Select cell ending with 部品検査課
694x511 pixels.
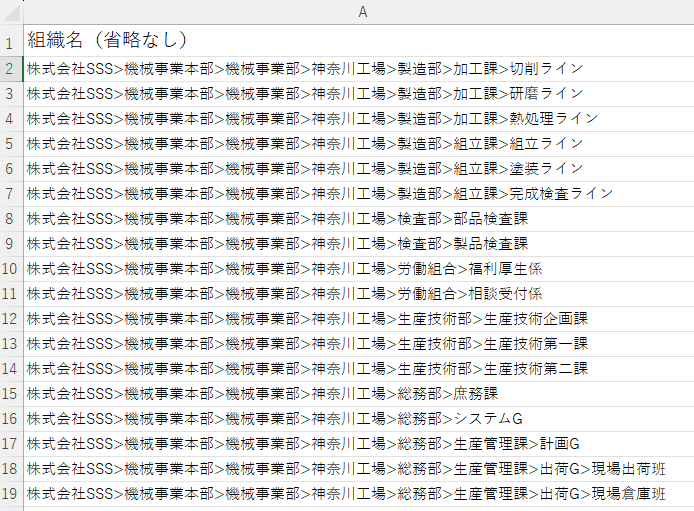click(359, 219)
